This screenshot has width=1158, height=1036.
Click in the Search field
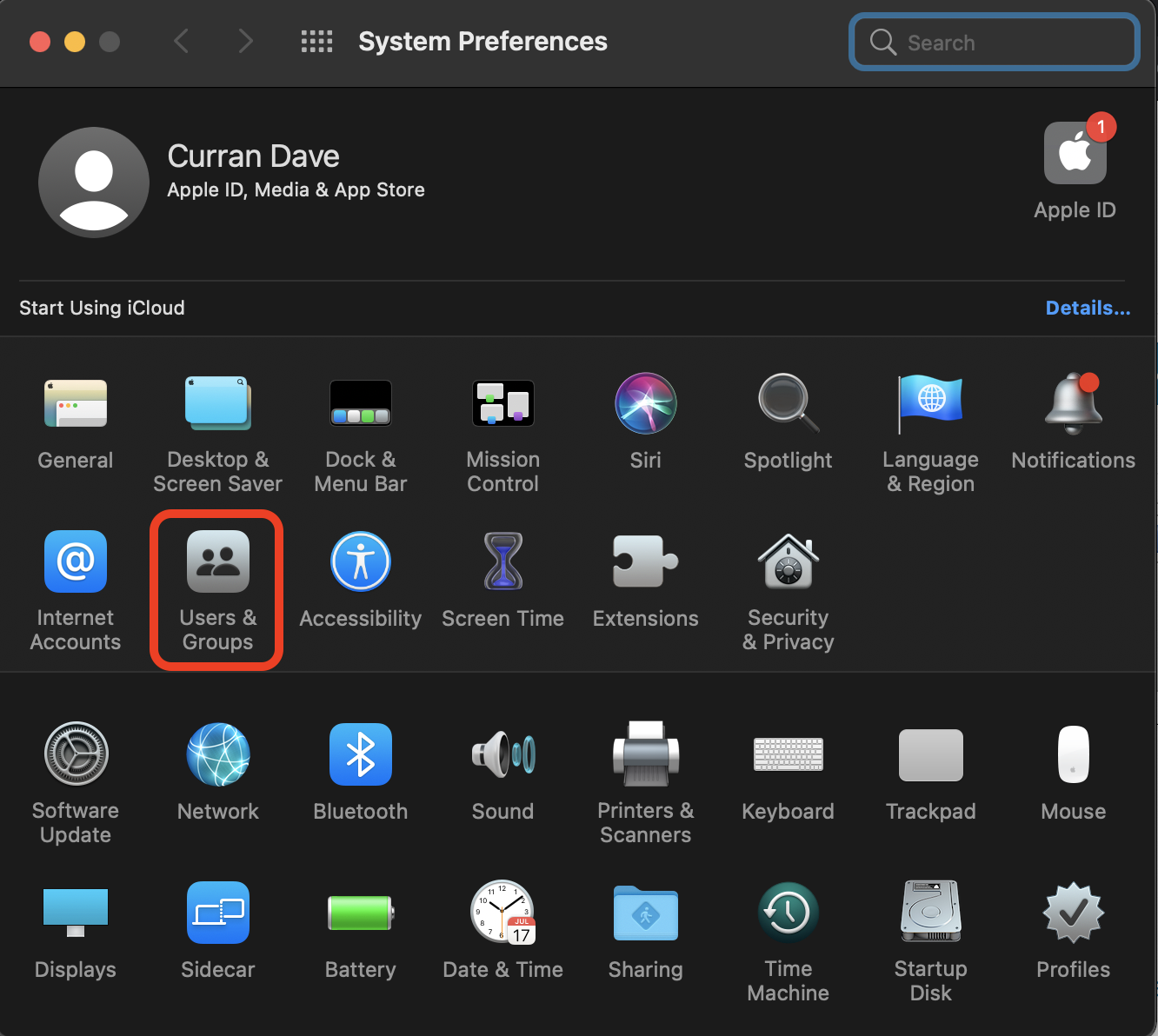pyautogui.click(x=1008, y=43)
